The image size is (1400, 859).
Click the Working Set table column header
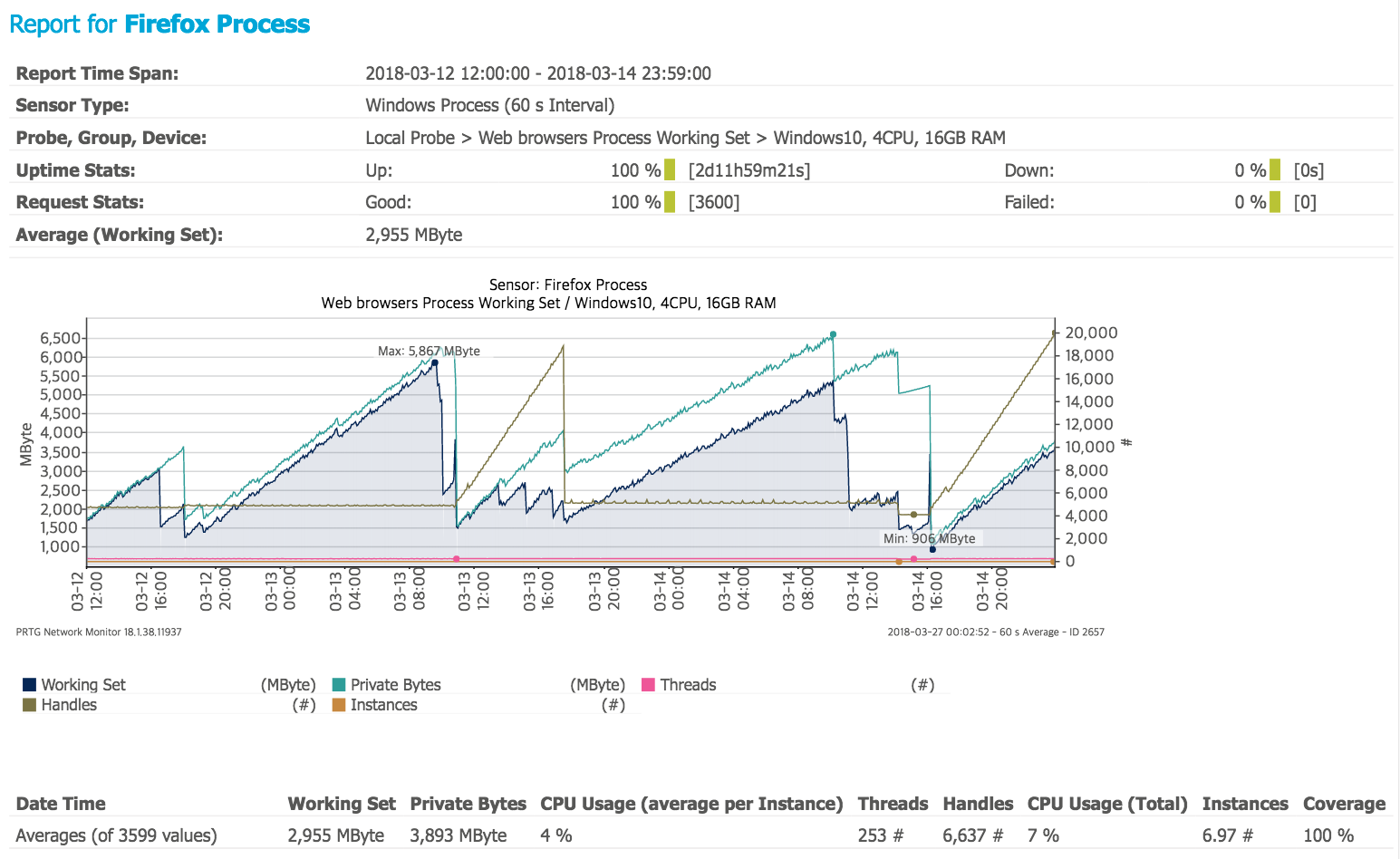coord(342,803)
